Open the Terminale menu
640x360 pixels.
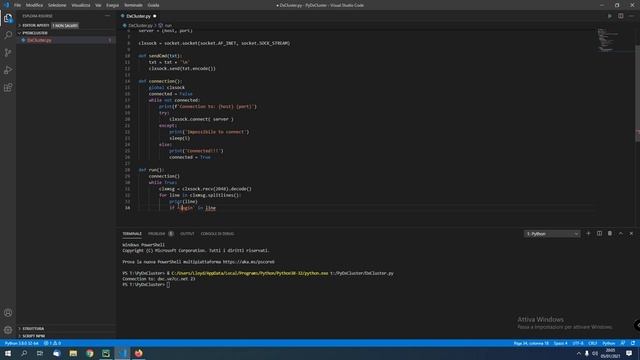(x=133, y=5)
